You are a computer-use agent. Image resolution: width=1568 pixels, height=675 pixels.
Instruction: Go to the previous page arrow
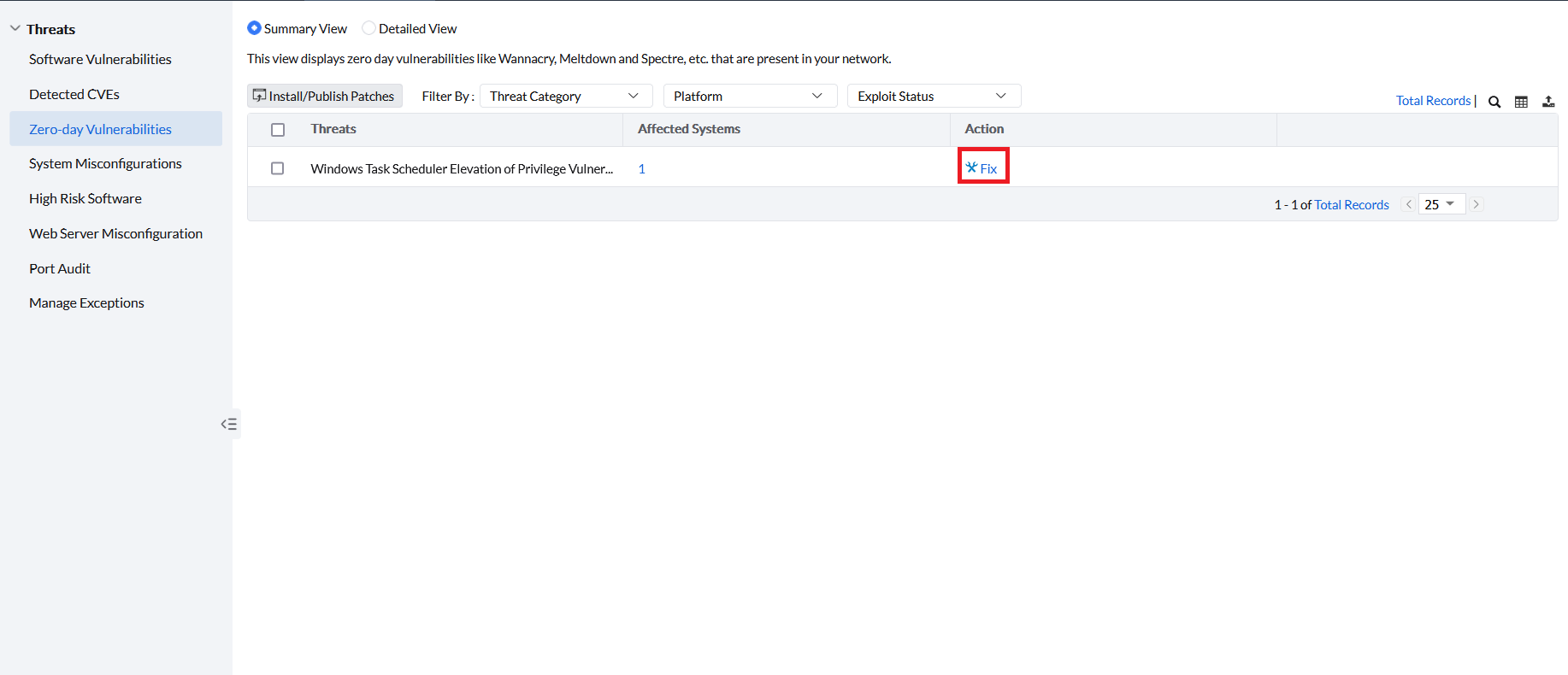click(1408, 204)
